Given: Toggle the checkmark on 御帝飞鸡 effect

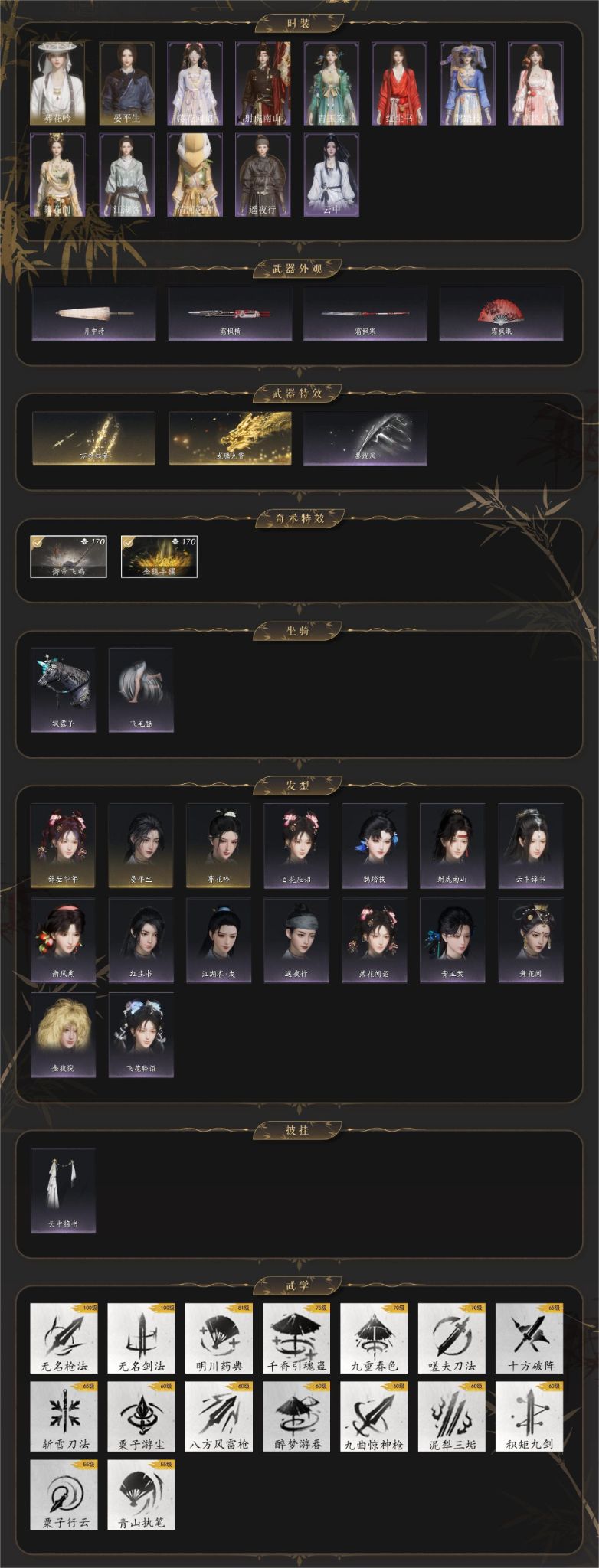Looking at the screenshot, I should tap(37, 541).
